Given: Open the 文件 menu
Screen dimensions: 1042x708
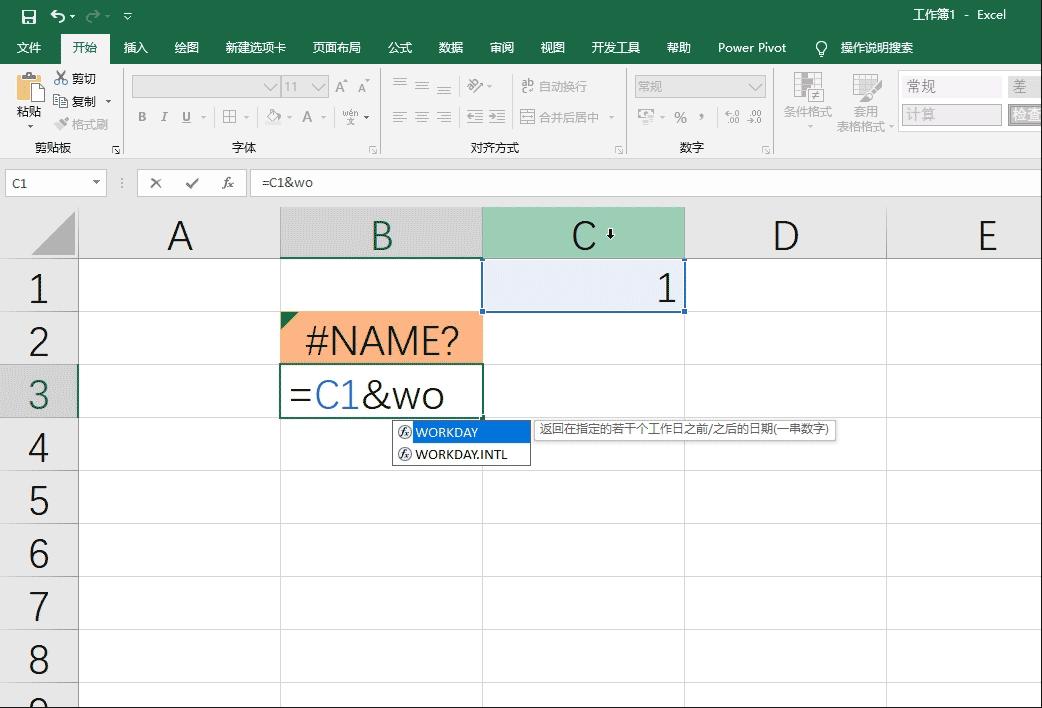Looking at the screenshot, I should click(30, 47).
